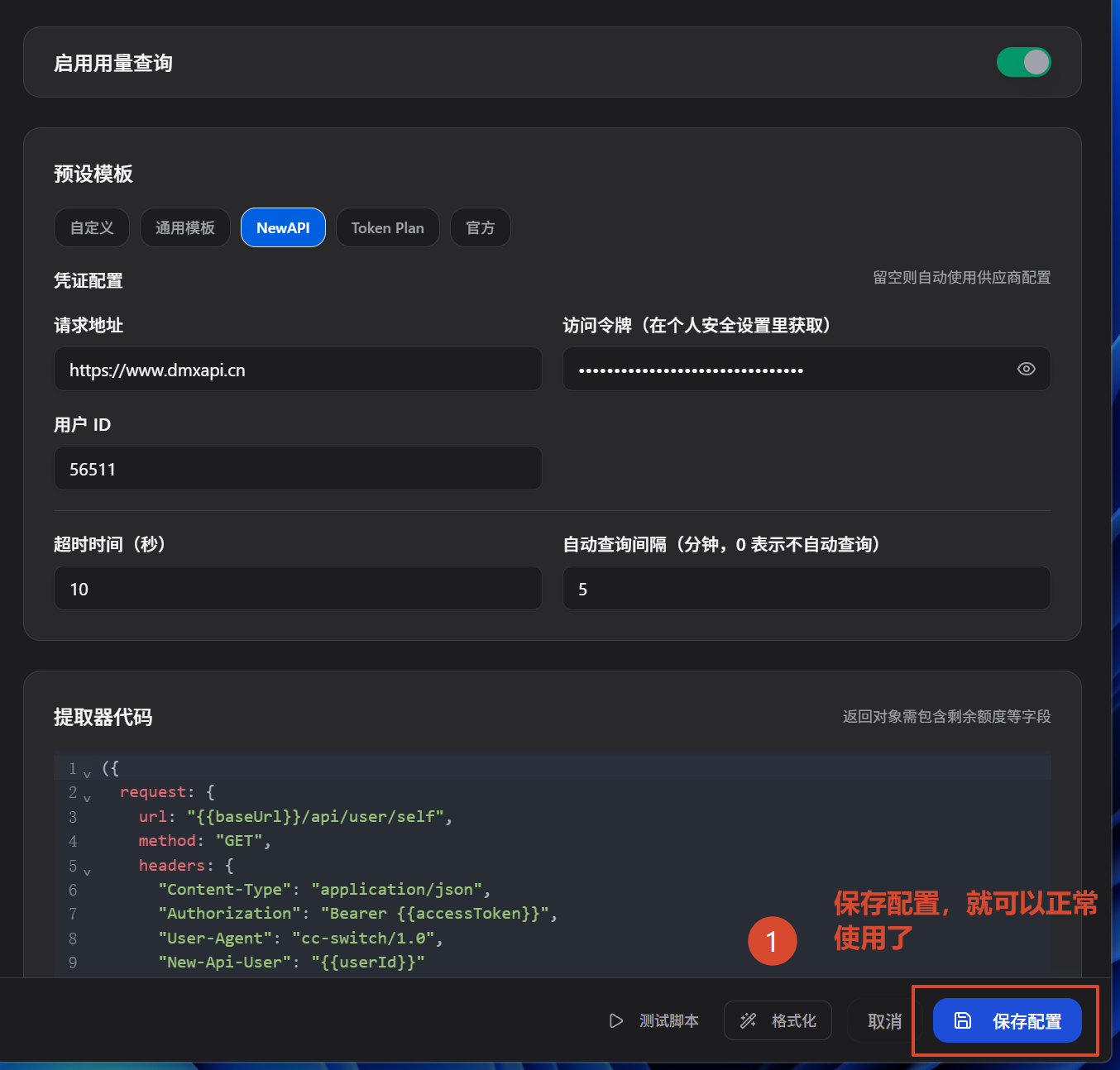Click the 提取器代码 heading
This screenshot has width=1120, height=1070.
click(103, 717)
